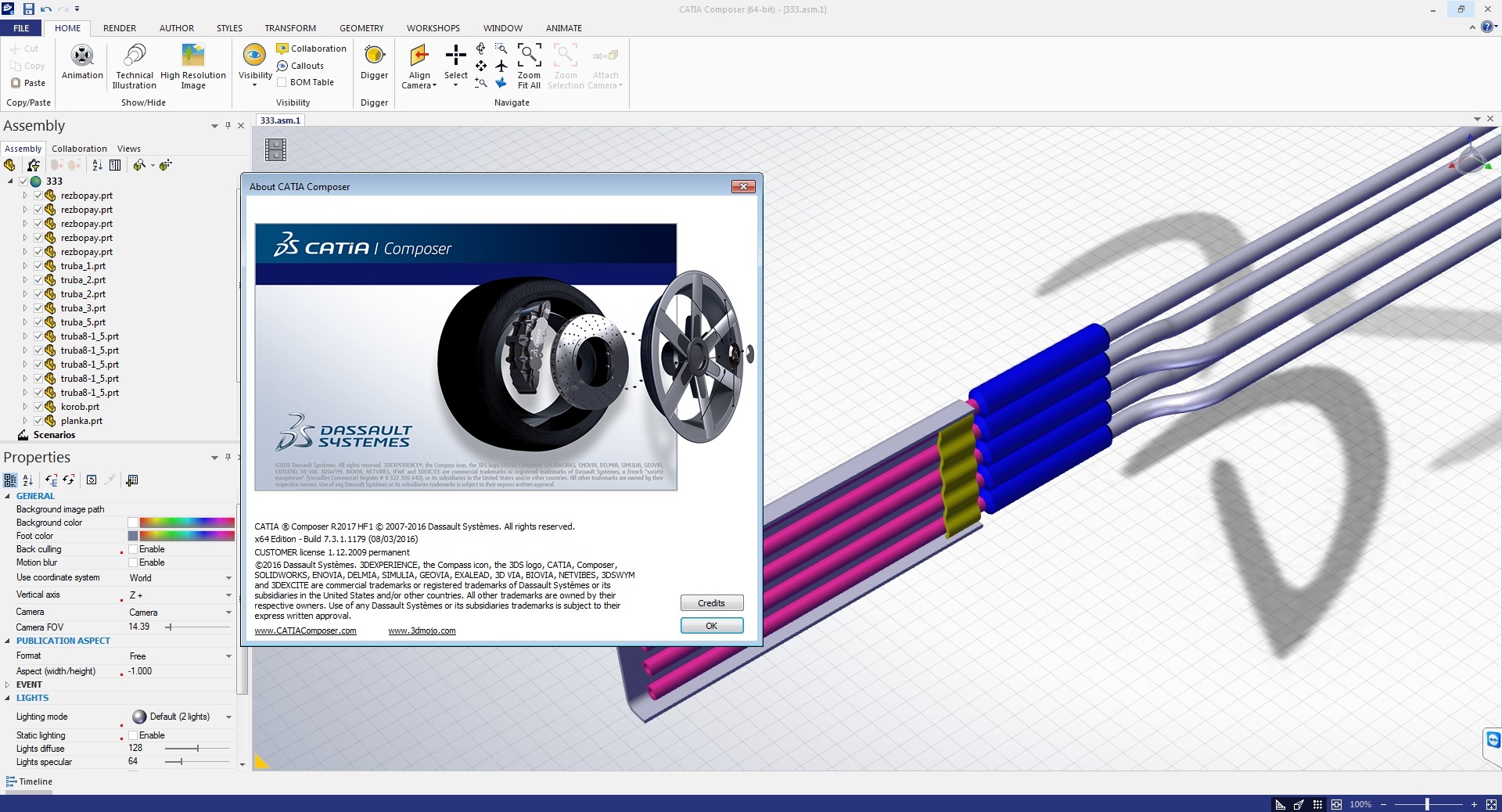Click the Properties add-column table icon
Screen dimensions: 1502x812
pyautogui.click(x=131, y=480)
